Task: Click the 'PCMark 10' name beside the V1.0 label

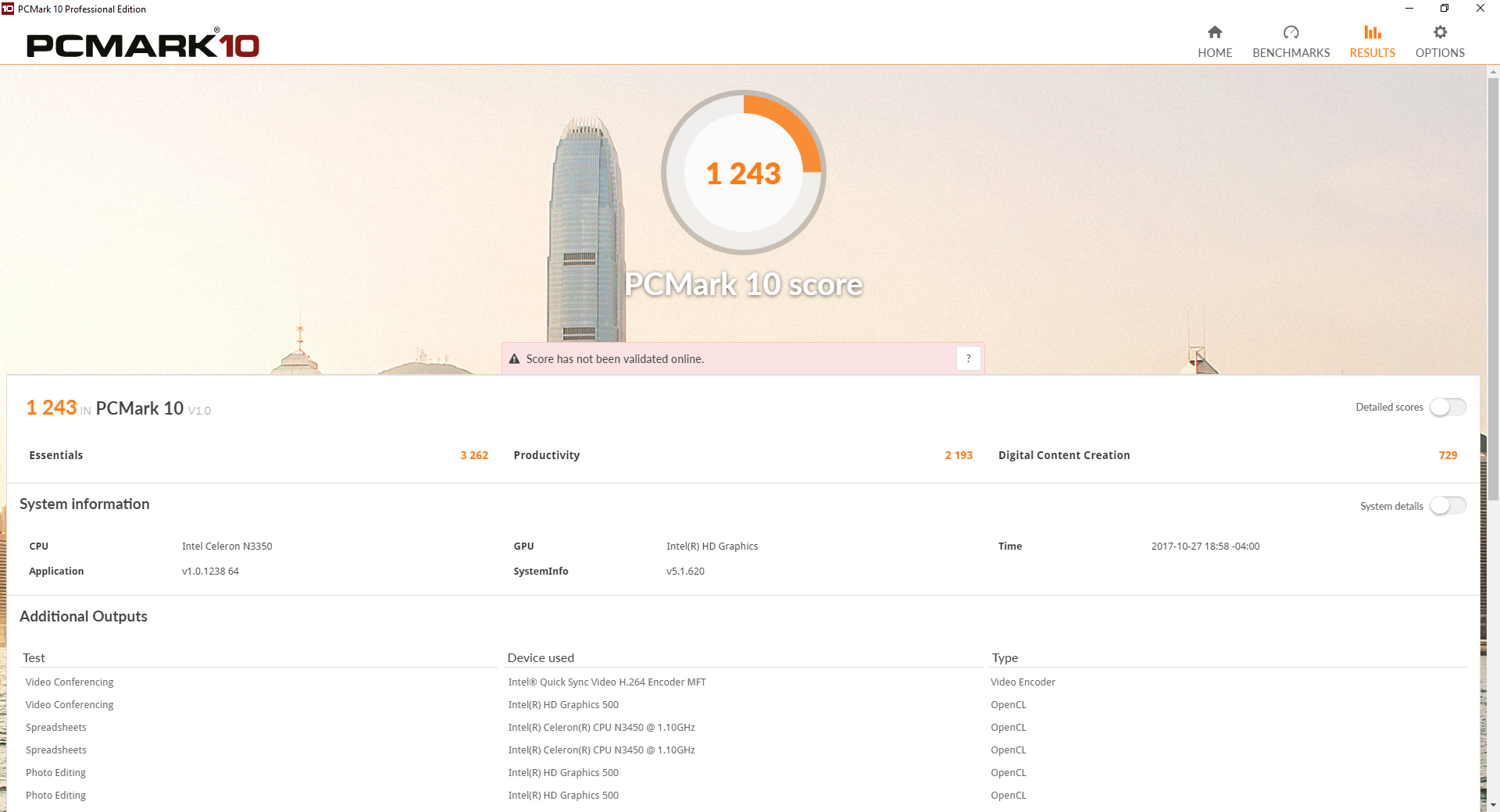Action: coord(140,408)
